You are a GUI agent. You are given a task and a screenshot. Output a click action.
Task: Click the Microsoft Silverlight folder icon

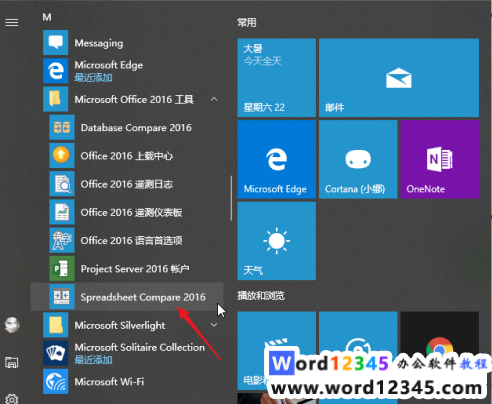56,325
